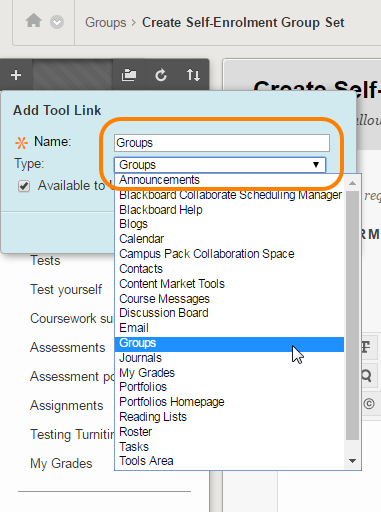Click the copyright symbol icon in the editor
The width and height of the screenshot is (381, 512).
369,404
